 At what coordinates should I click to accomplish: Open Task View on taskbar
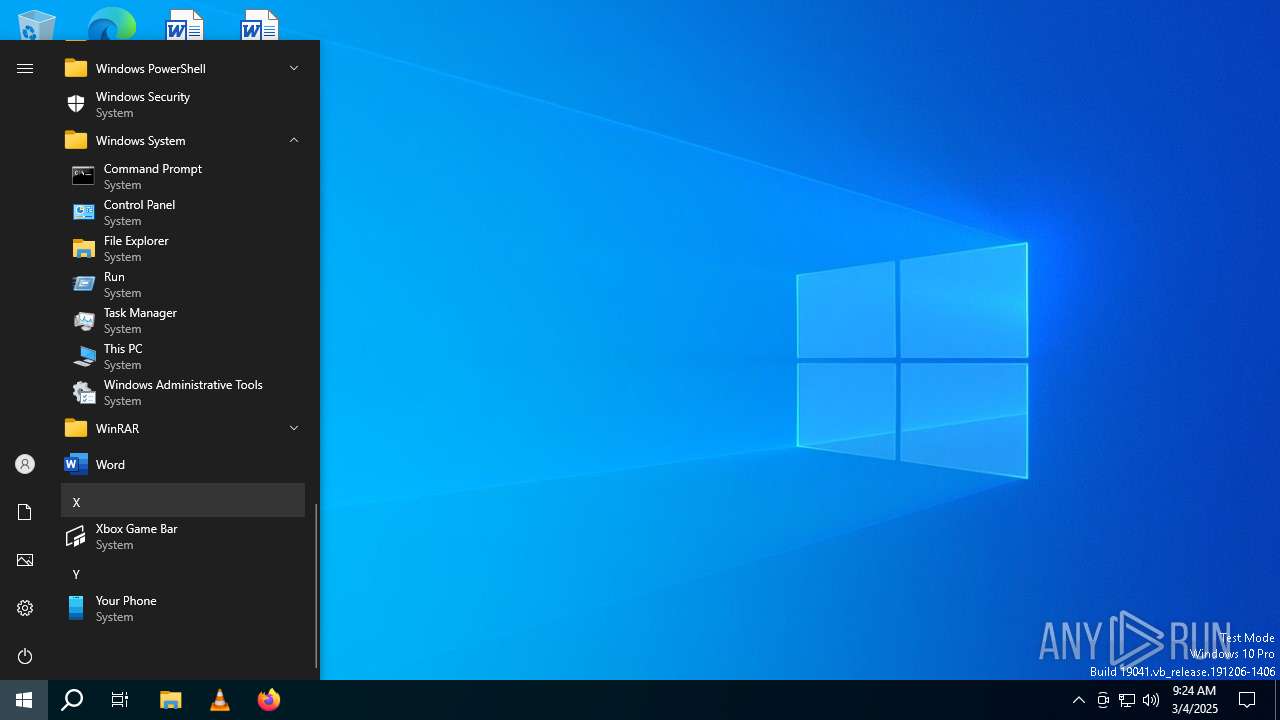[120, 700]
